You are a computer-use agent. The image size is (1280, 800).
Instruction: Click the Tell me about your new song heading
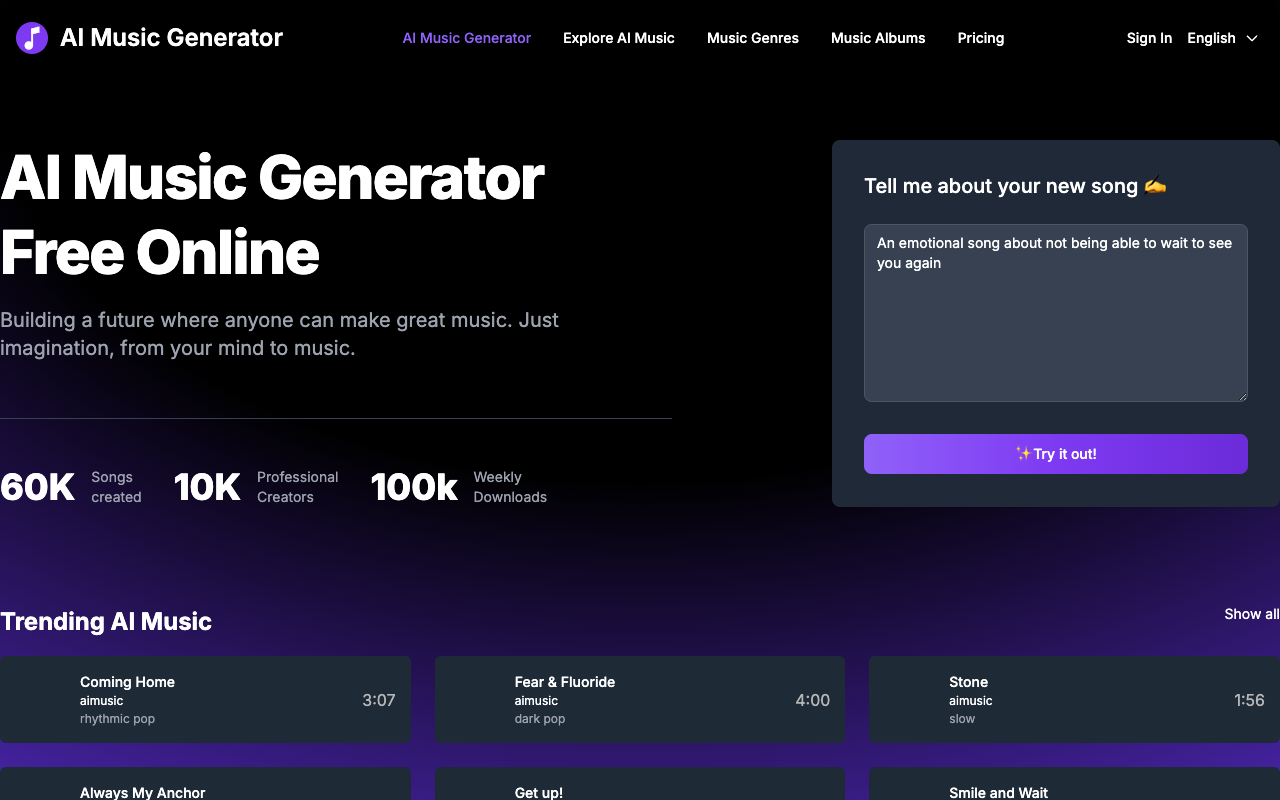[x=1015, y=186]
